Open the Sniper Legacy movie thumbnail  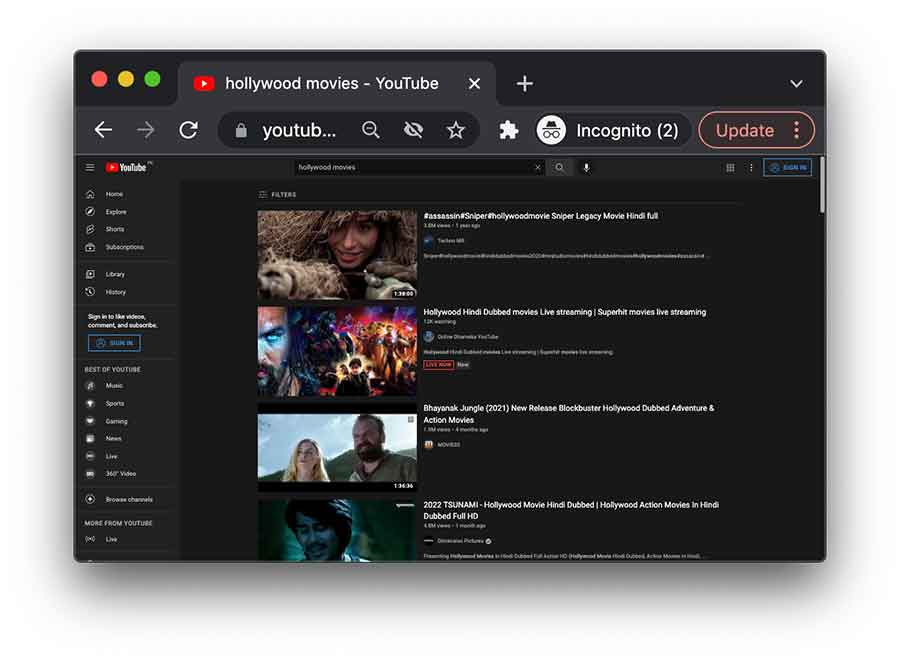(x=337, y=254)
